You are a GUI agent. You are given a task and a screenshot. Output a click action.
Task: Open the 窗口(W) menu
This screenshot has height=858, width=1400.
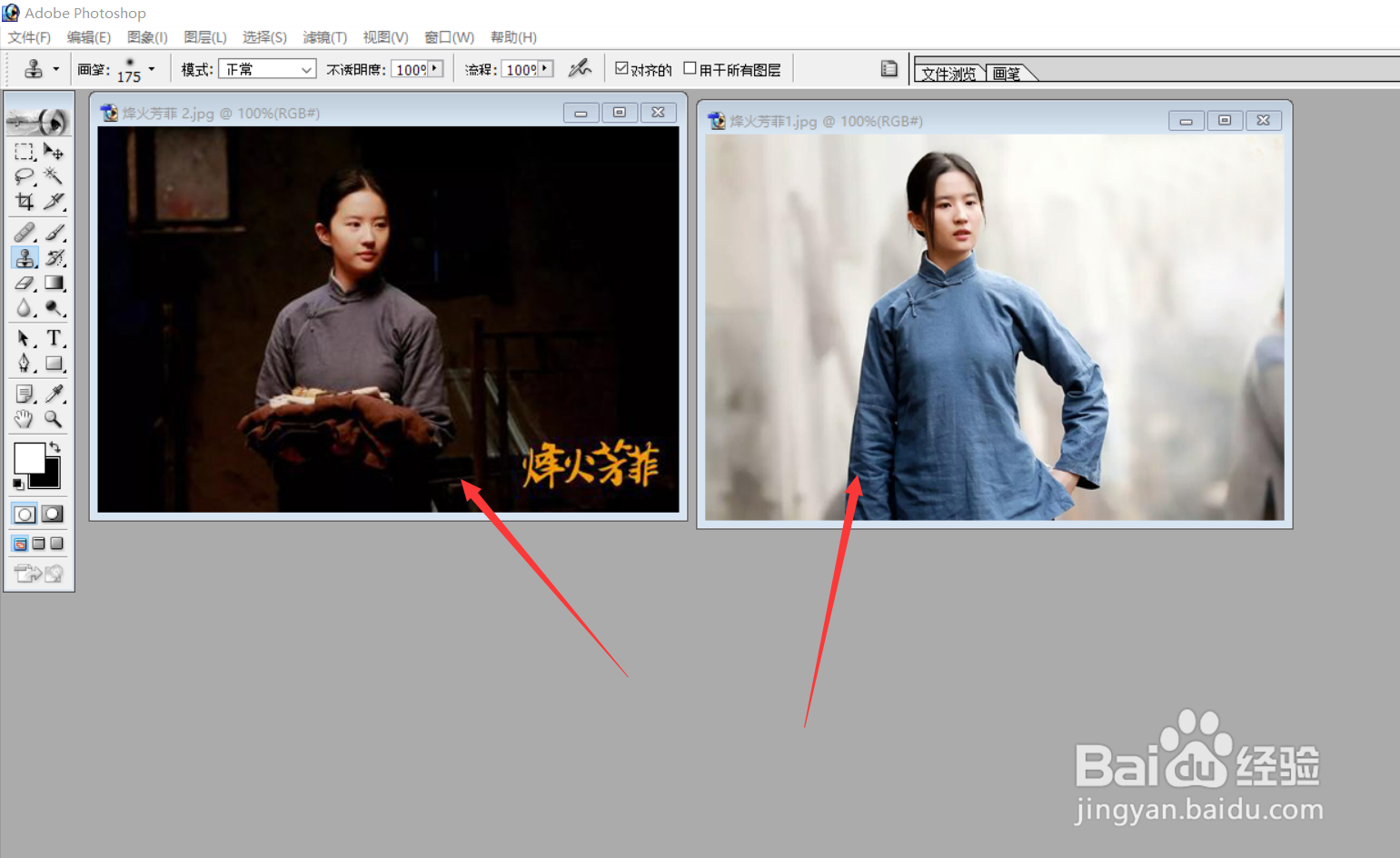point(449,37)
